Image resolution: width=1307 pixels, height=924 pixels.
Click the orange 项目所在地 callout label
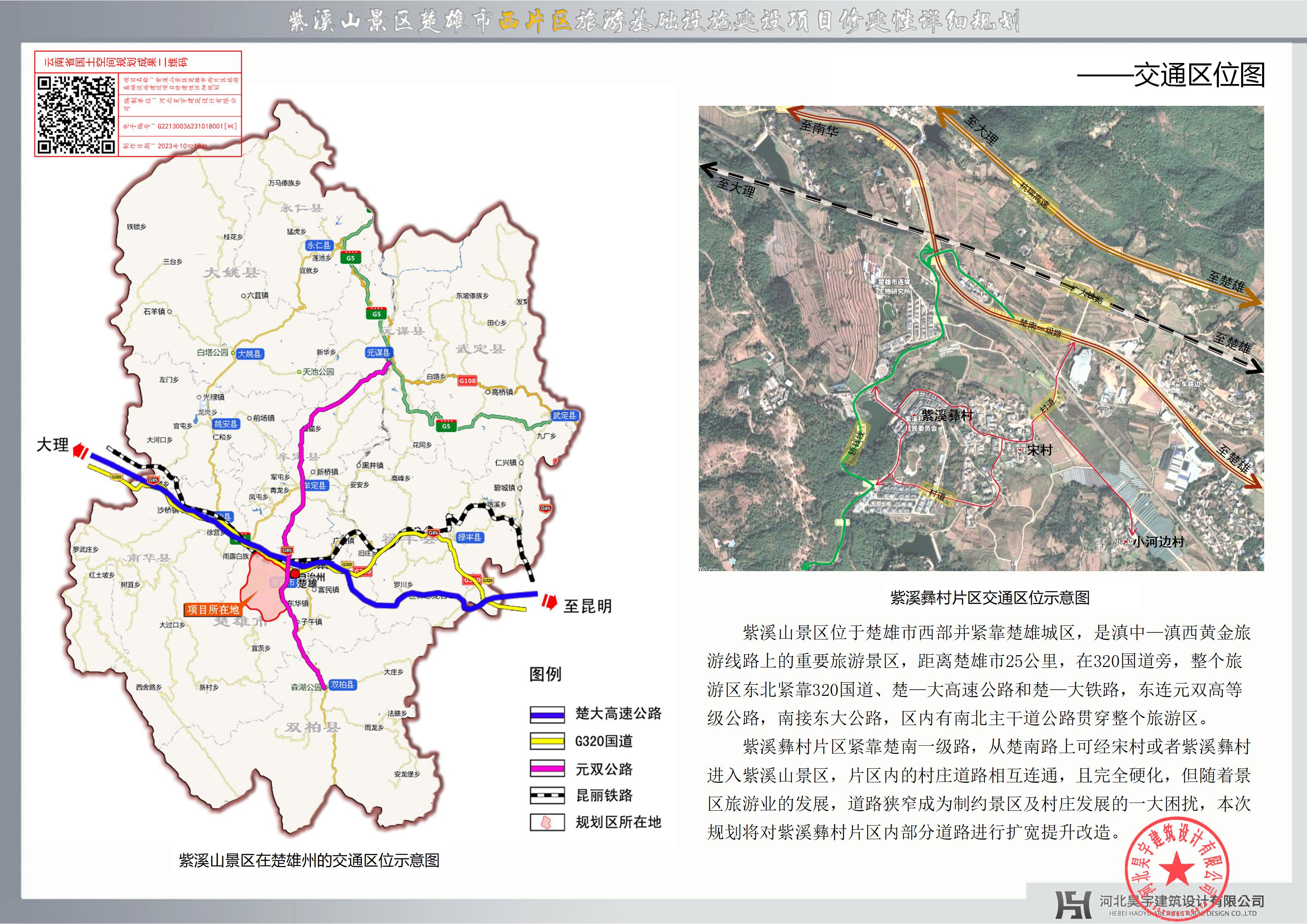(213, 610)
